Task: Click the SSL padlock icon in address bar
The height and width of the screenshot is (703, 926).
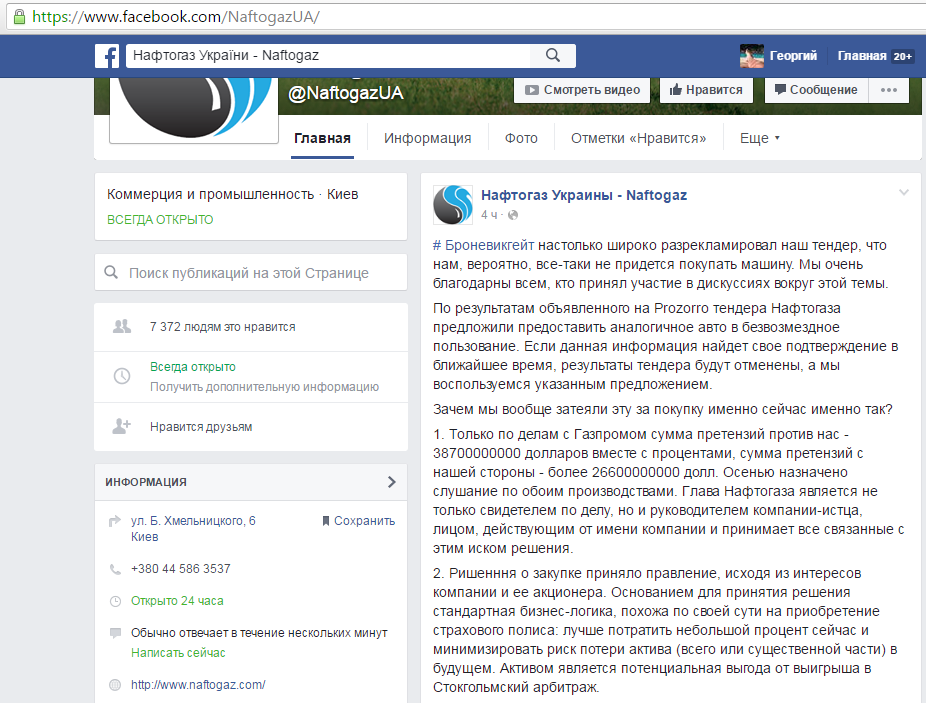Action: [x=15, y=18]
